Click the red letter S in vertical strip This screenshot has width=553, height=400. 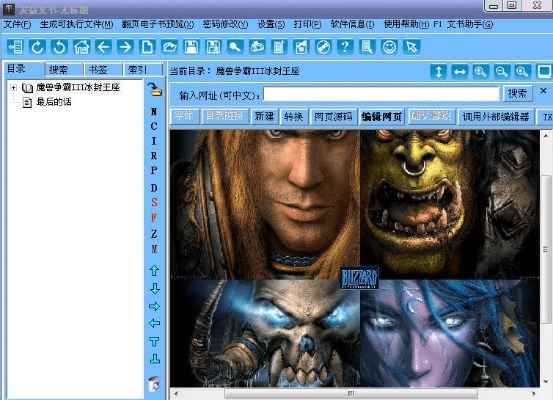click(x=154, y=202)
